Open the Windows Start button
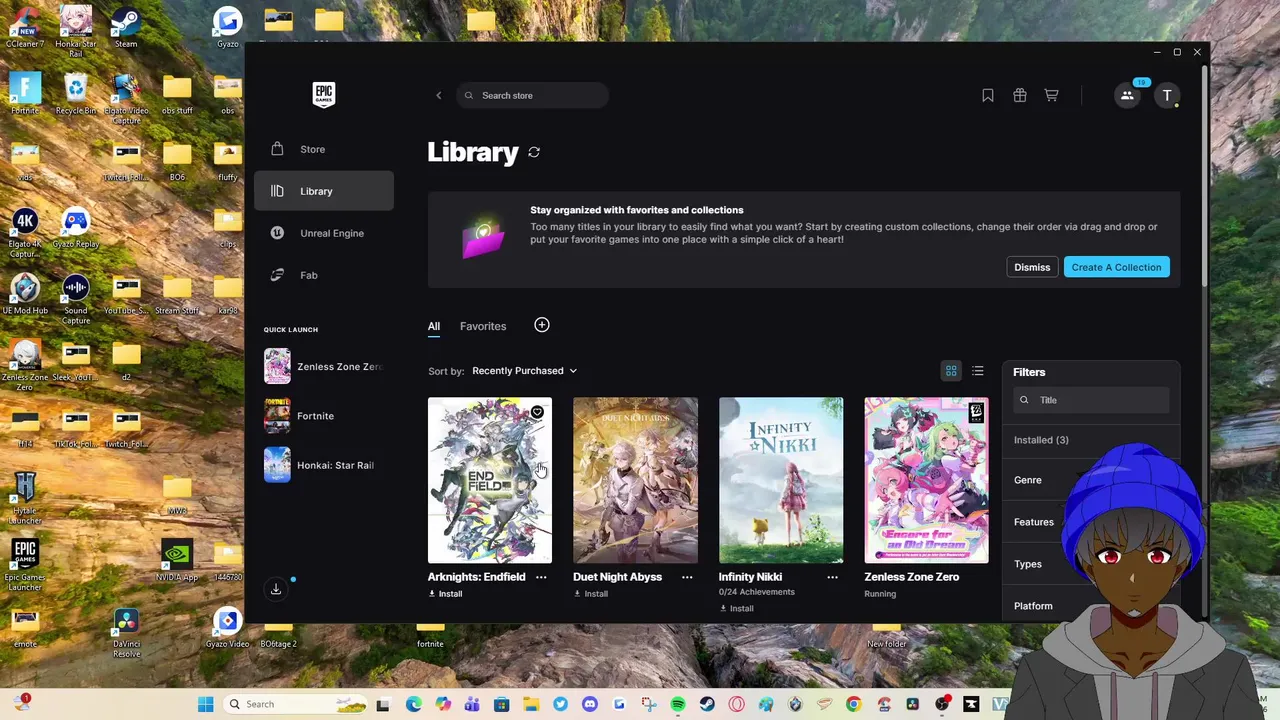 pyautogui.click(x=205, y=704)
